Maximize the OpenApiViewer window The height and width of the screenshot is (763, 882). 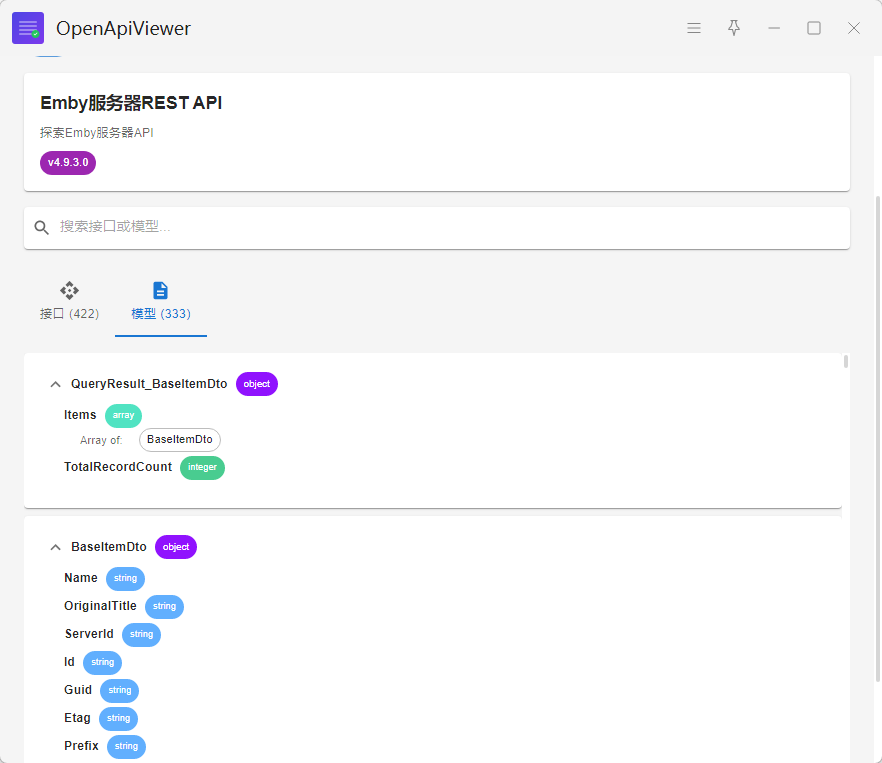814,28
